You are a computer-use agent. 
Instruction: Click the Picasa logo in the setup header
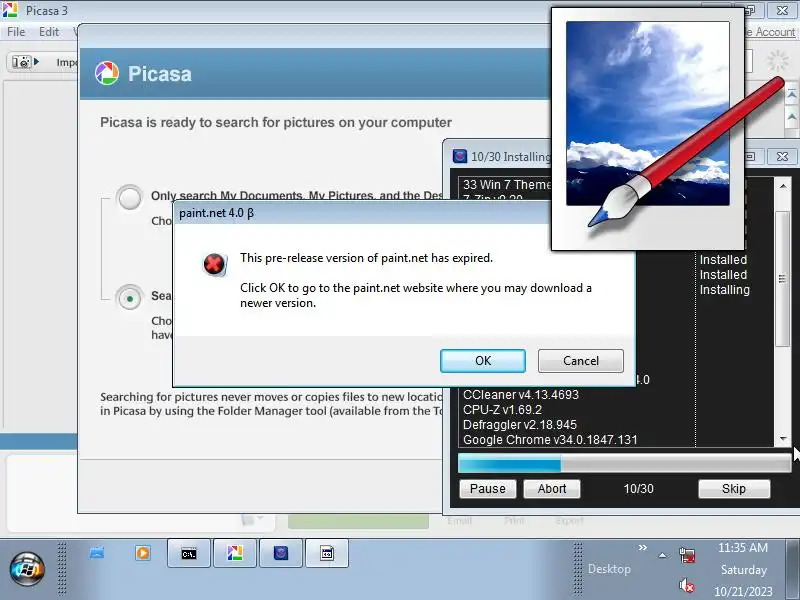[x=107, y=73]
